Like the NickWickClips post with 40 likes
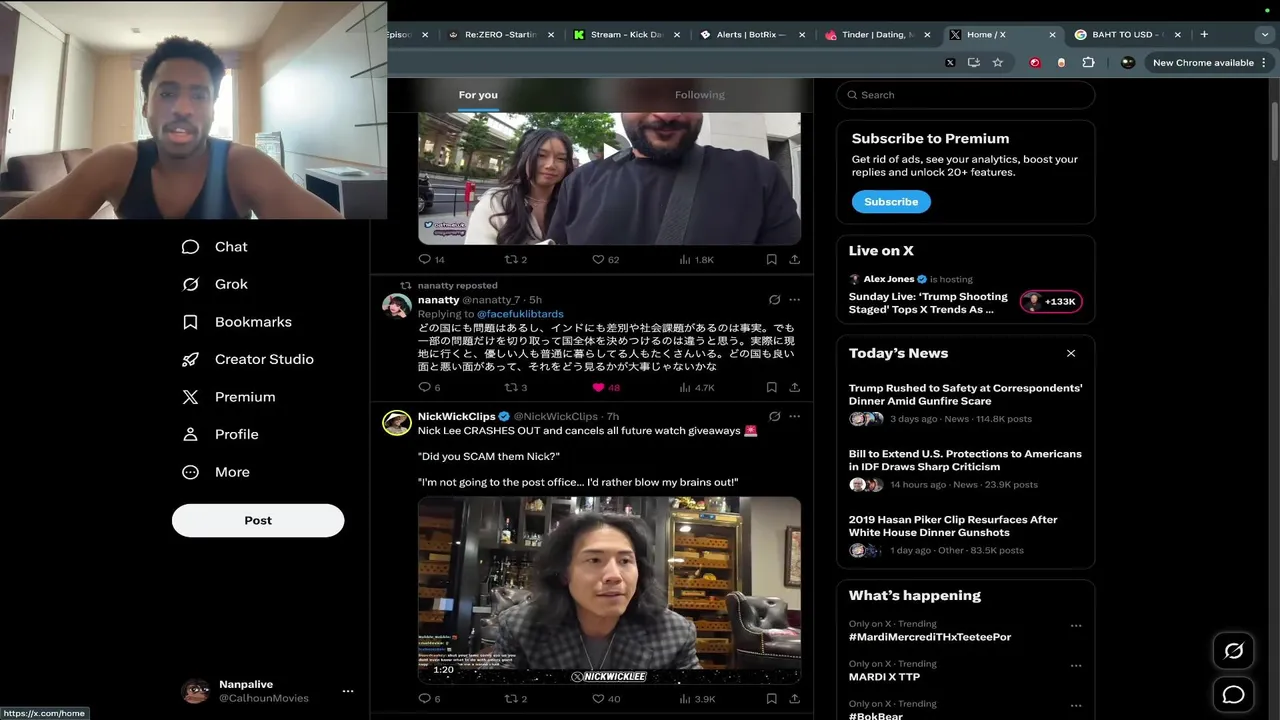The image size is (1280, 720). 605,699
